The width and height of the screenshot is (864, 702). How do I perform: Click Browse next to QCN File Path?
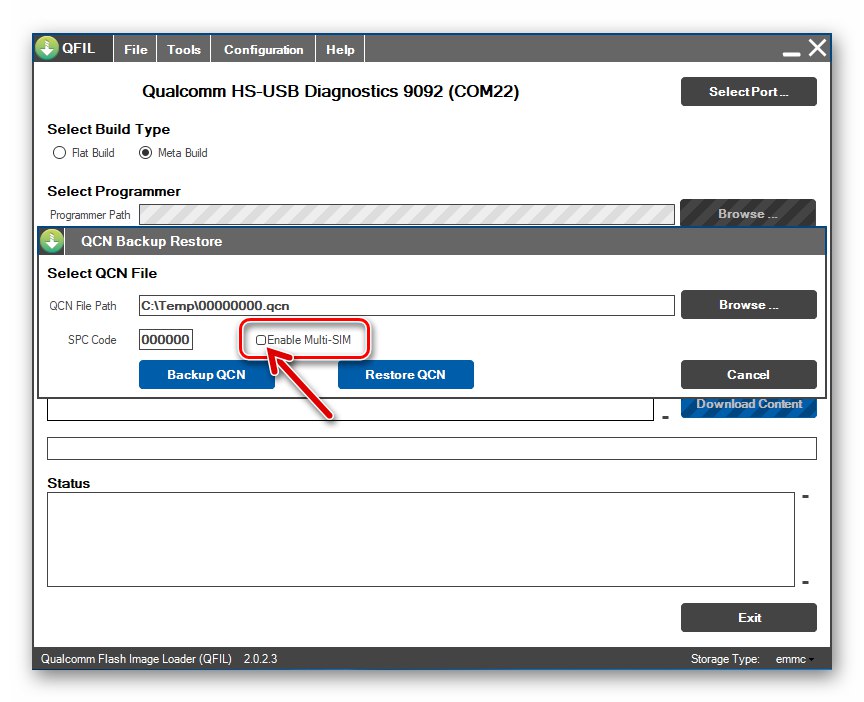coord(748,305)
